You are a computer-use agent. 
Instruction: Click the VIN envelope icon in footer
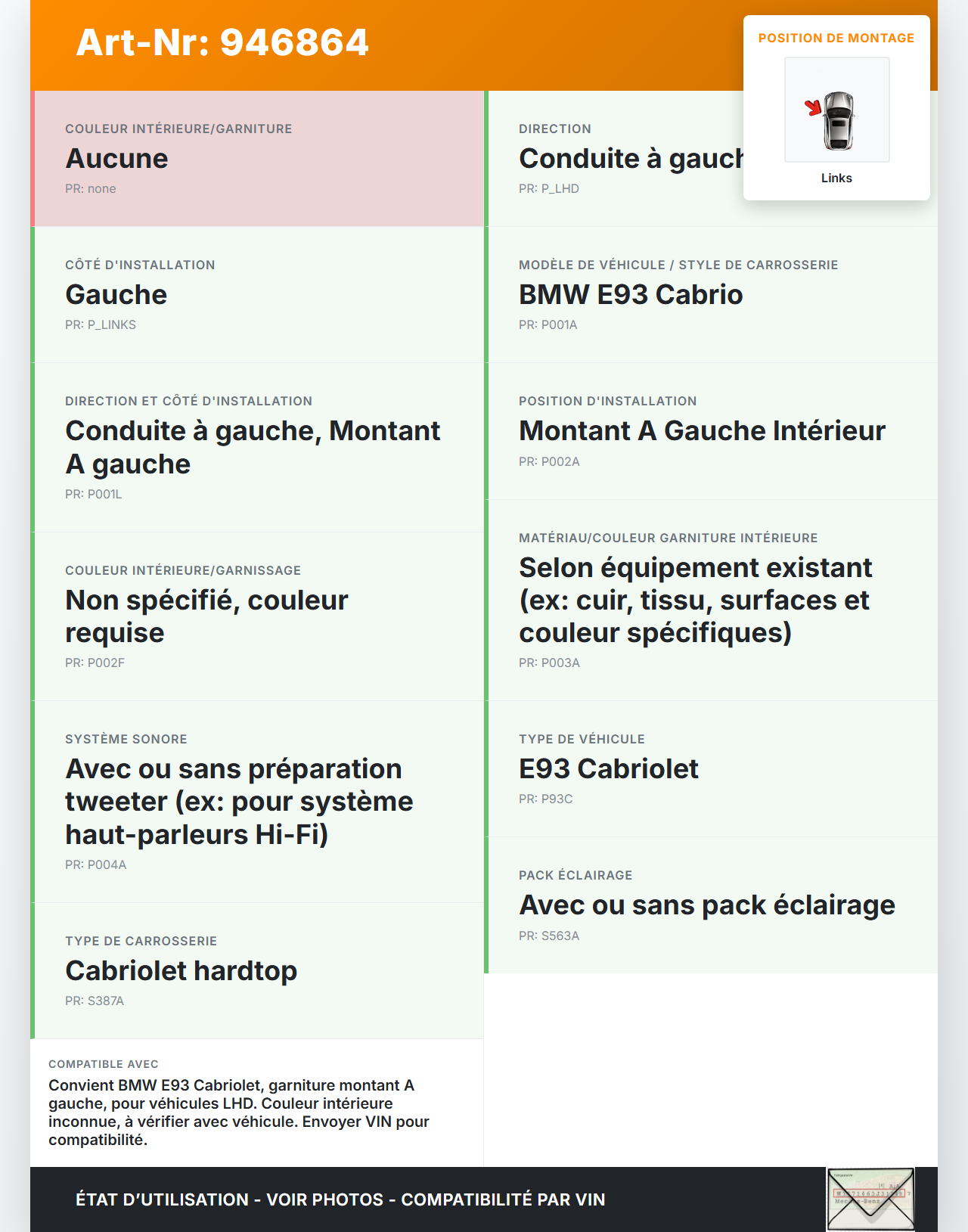870,1199
